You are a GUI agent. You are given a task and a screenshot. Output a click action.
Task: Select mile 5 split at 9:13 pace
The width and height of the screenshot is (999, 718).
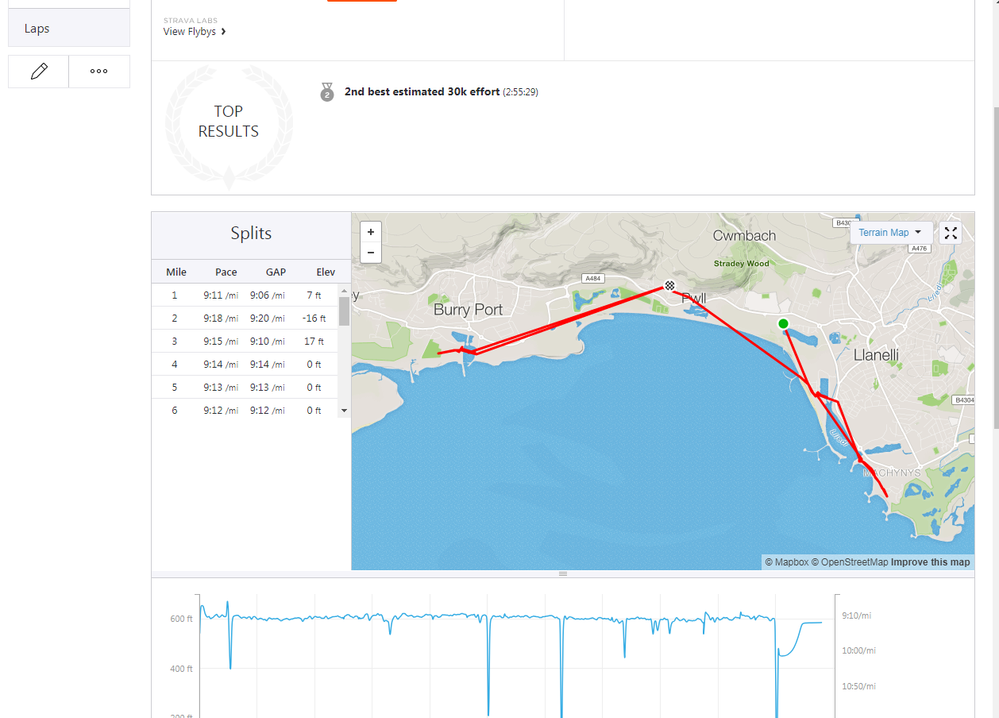point(245,387)
